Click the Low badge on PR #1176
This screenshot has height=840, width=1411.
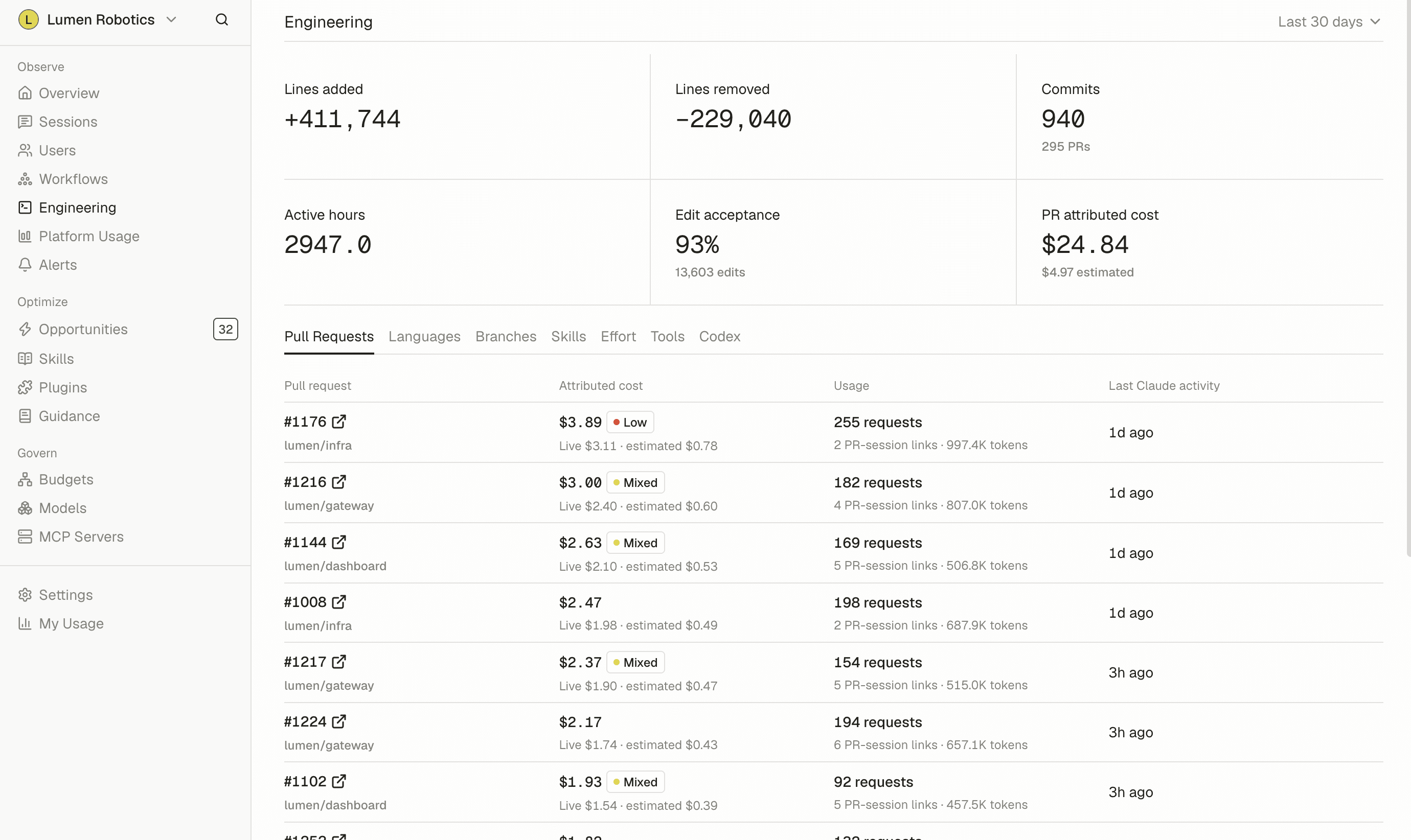(630, 422)
